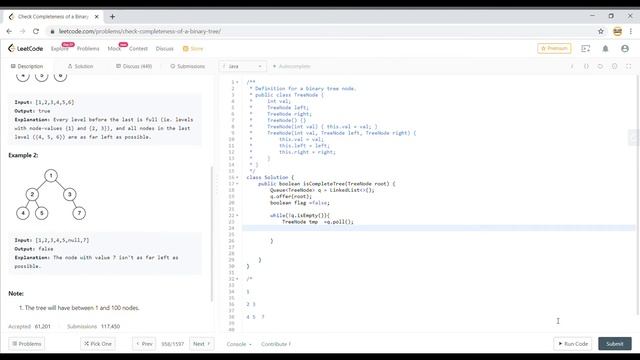Go back with the browser back arrow

(x=9, y=31)
